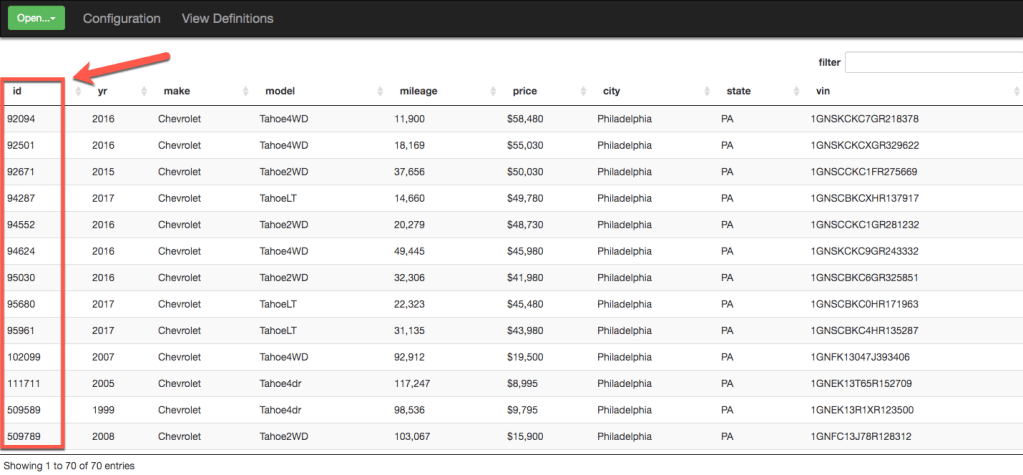Viewport: 1023px width, 475px height.
Task: Select row with id 92094
Action: click(22, 119)
